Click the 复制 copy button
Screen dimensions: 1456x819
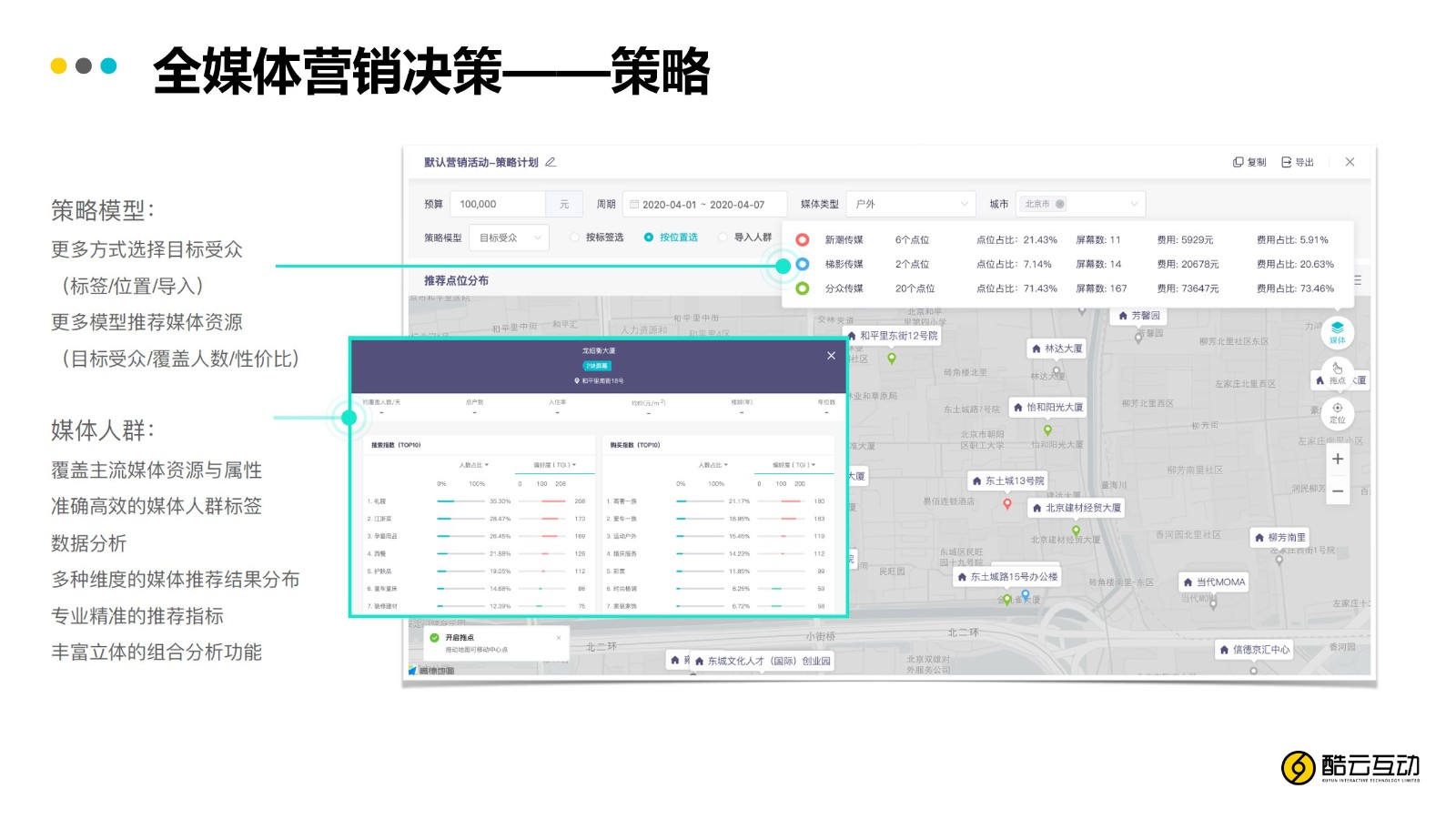(x=1249, y=162)
